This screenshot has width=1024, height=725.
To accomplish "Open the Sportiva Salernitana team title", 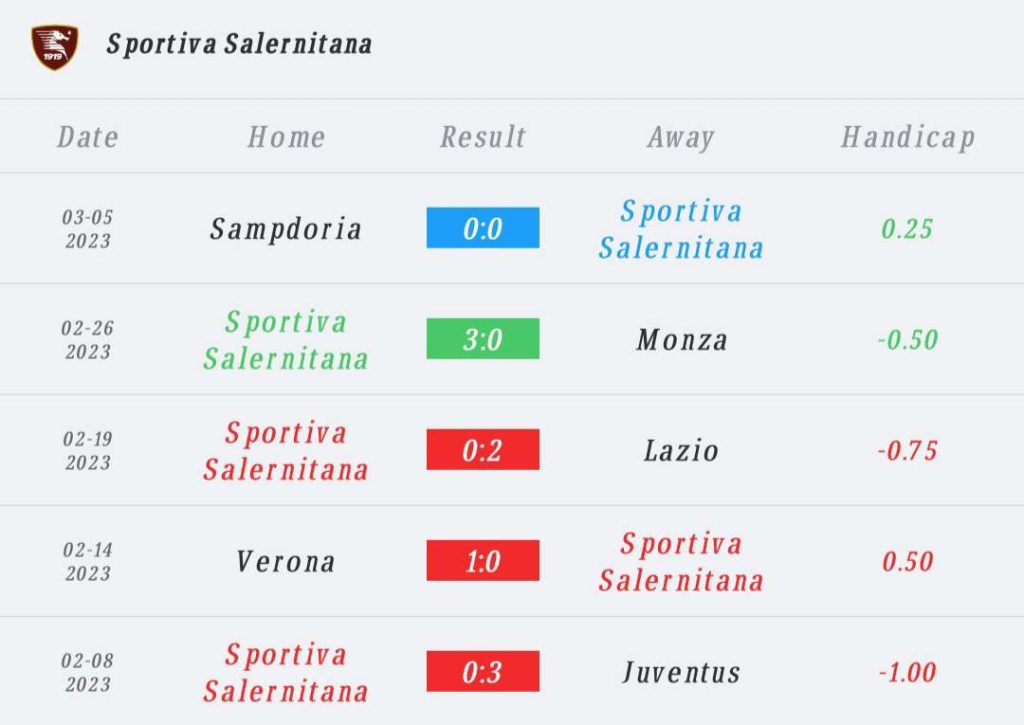I will pyautogui.click(x=239, y=45).
